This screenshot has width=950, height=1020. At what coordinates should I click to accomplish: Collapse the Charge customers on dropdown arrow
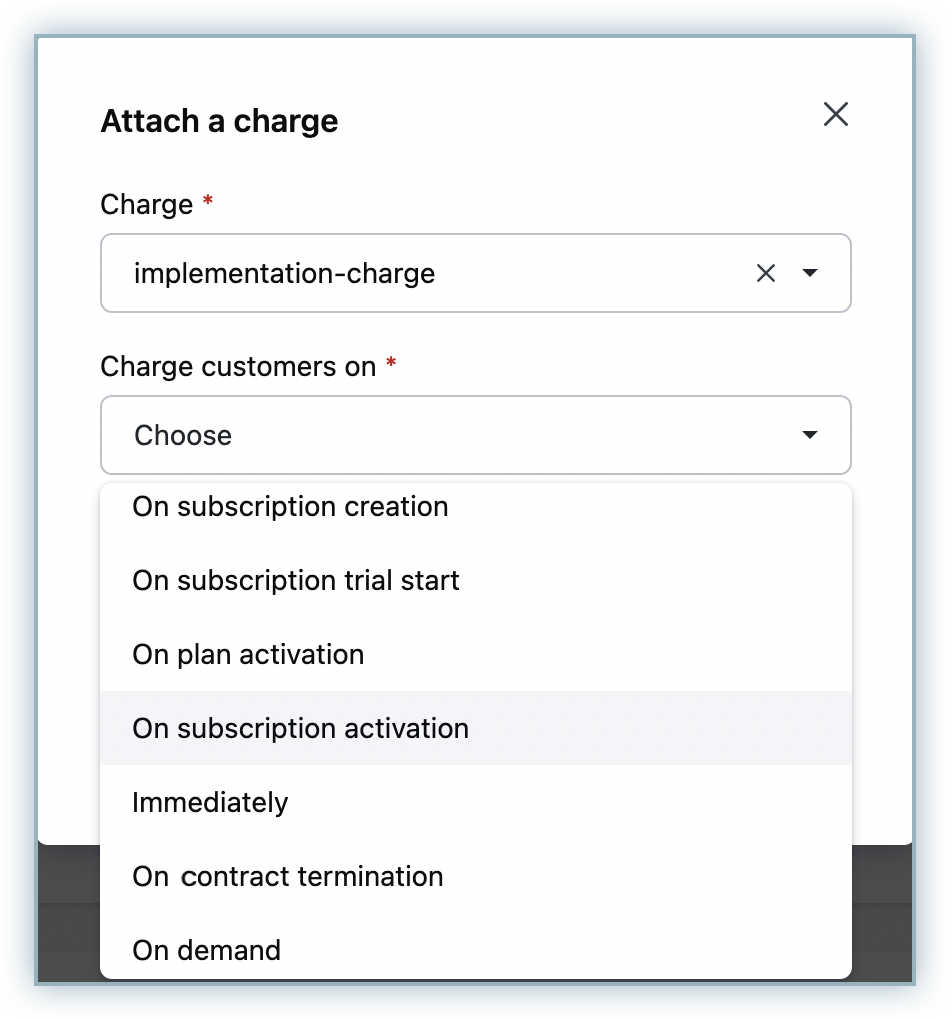point(810,435)
